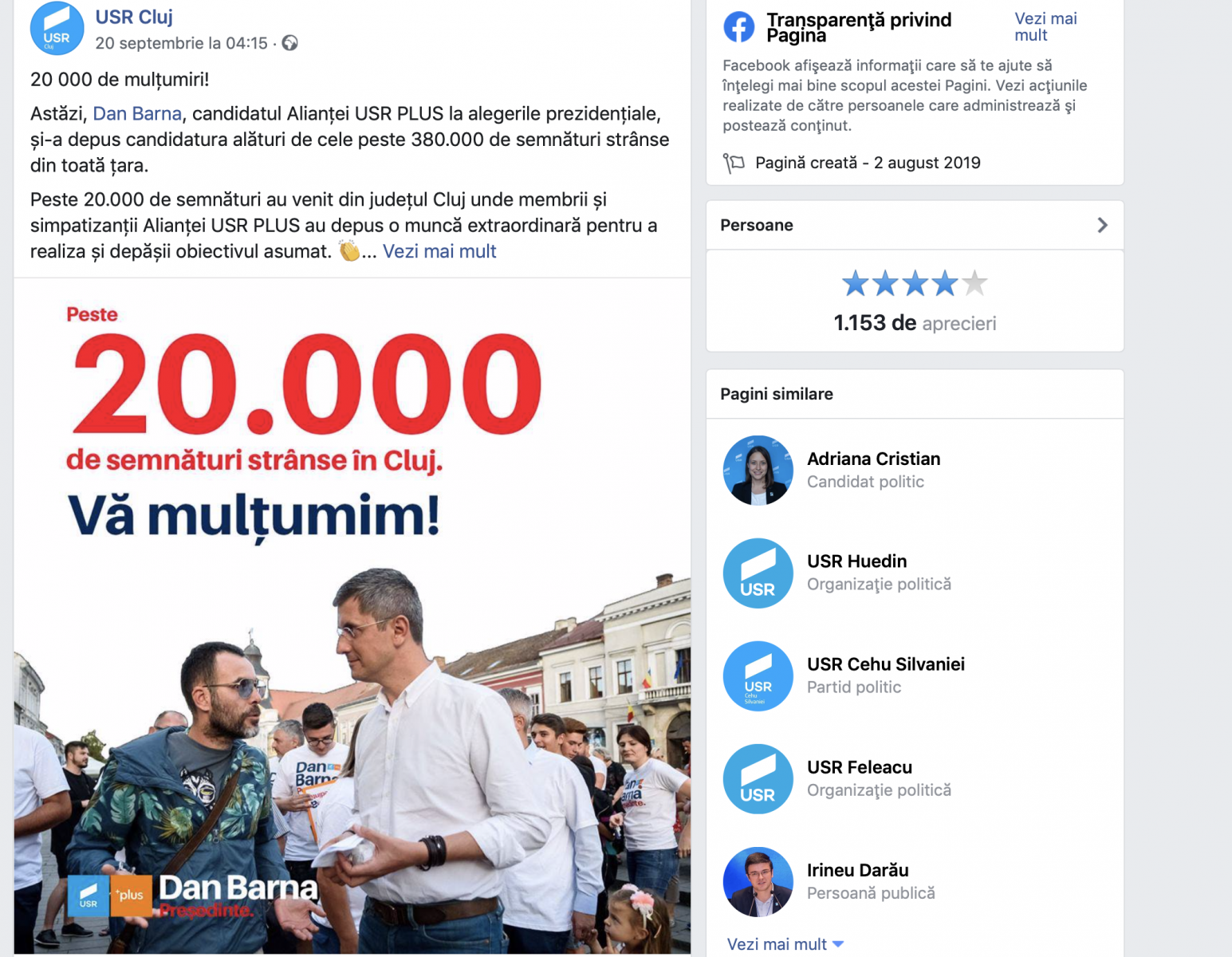
Task: Click the star rating row
Action: coord(915,283)
